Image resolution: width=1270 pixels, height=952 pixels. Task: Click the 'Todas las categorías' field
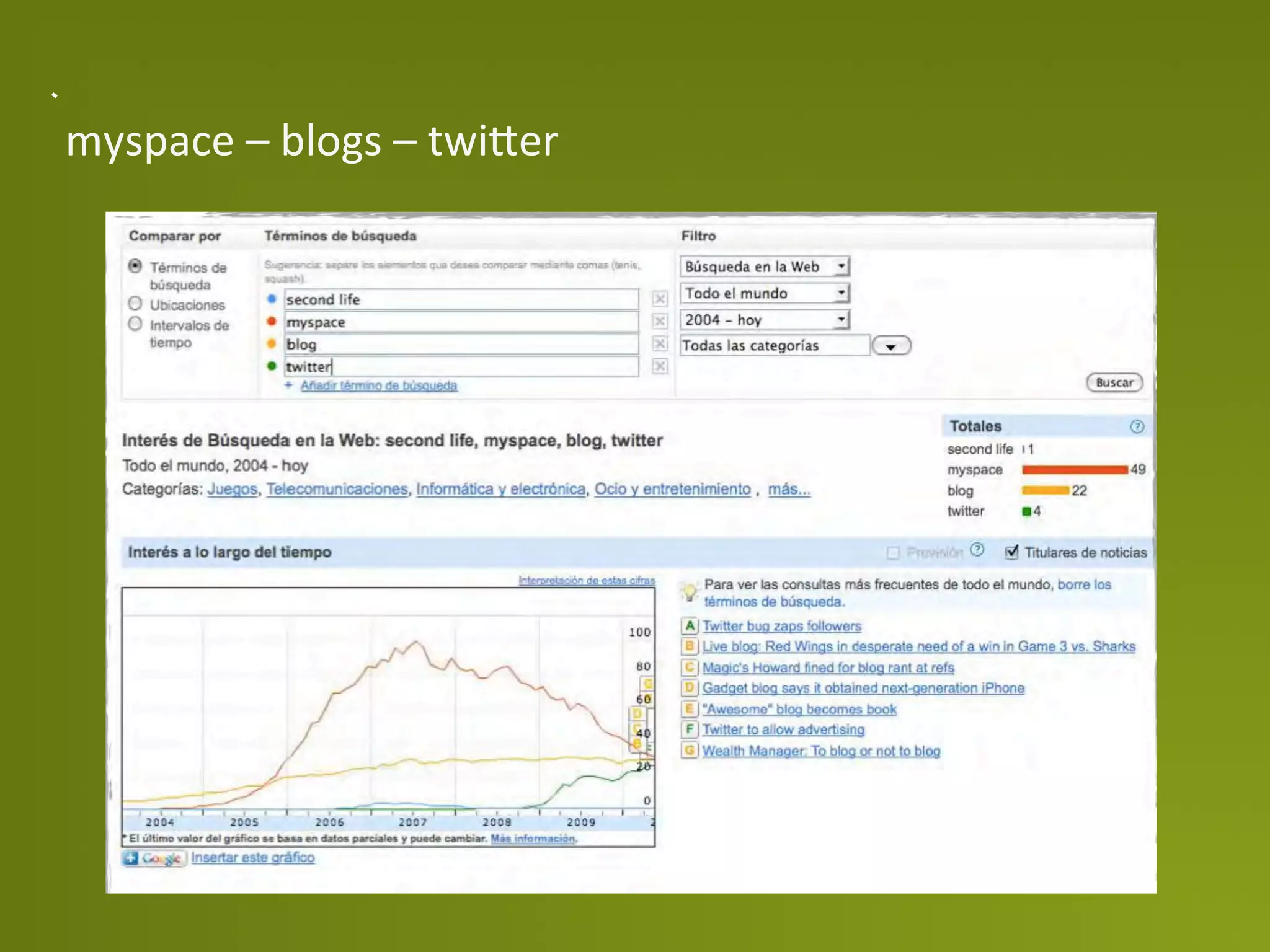point(775,345)
